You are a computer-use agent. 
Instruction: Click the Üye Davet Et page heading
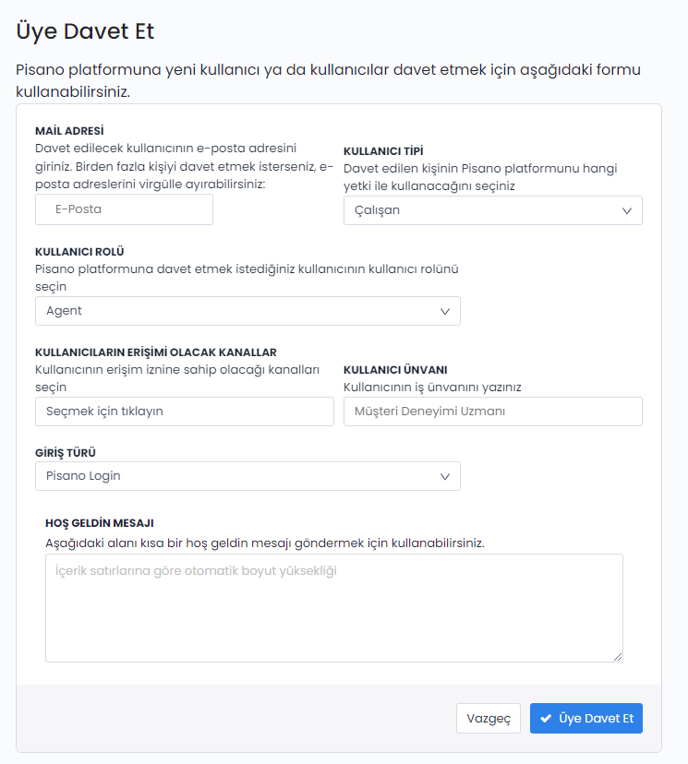pos(85,31)
